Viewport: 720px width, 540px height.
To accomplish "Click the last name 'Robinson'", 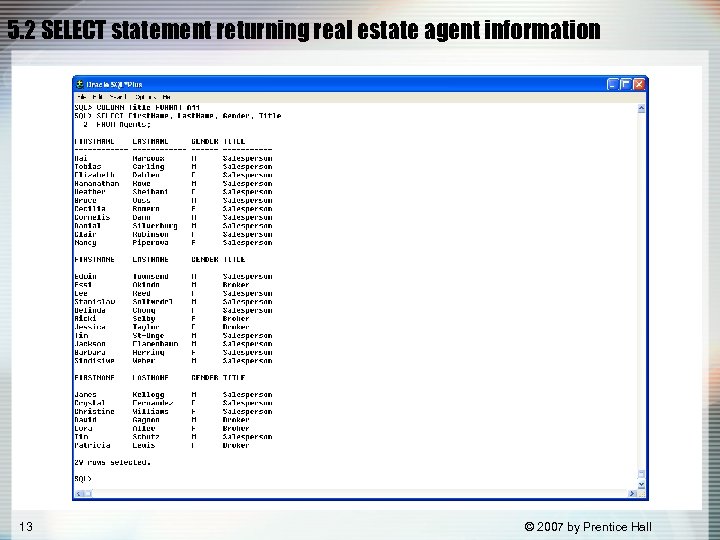I will [151, 234].
